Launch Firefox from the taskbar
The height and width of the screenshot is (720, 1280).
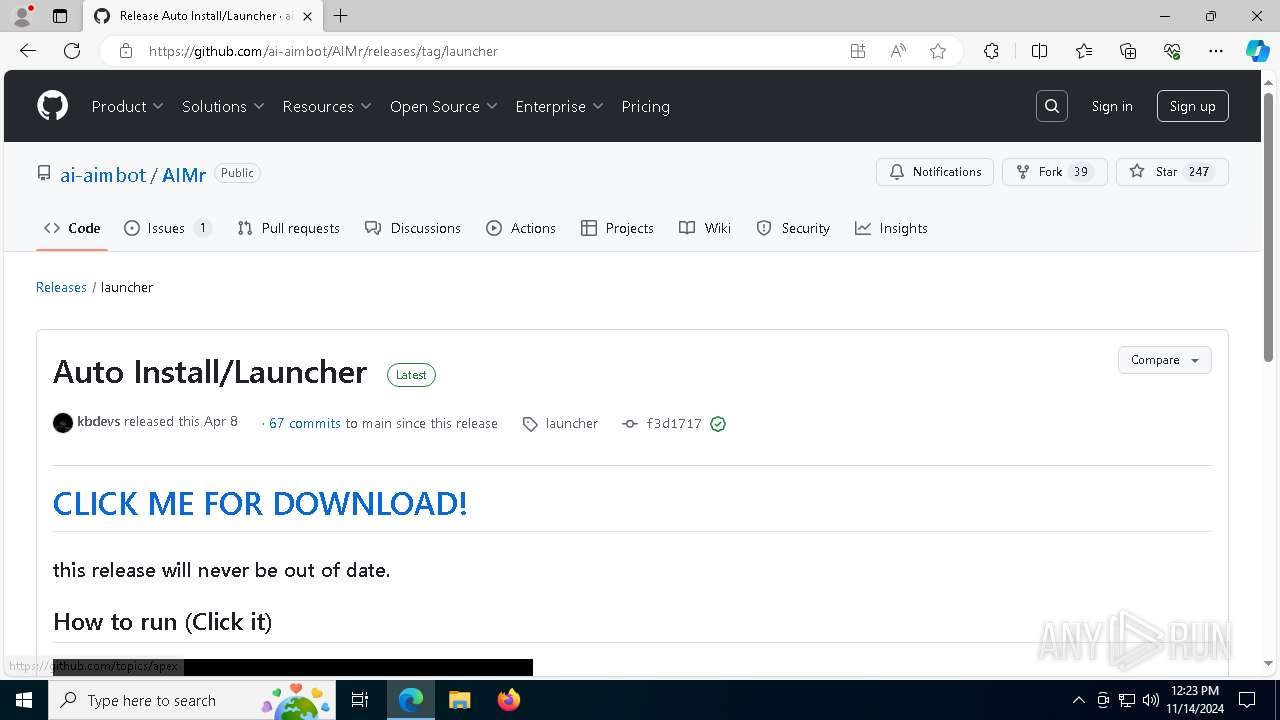[509, 700]
